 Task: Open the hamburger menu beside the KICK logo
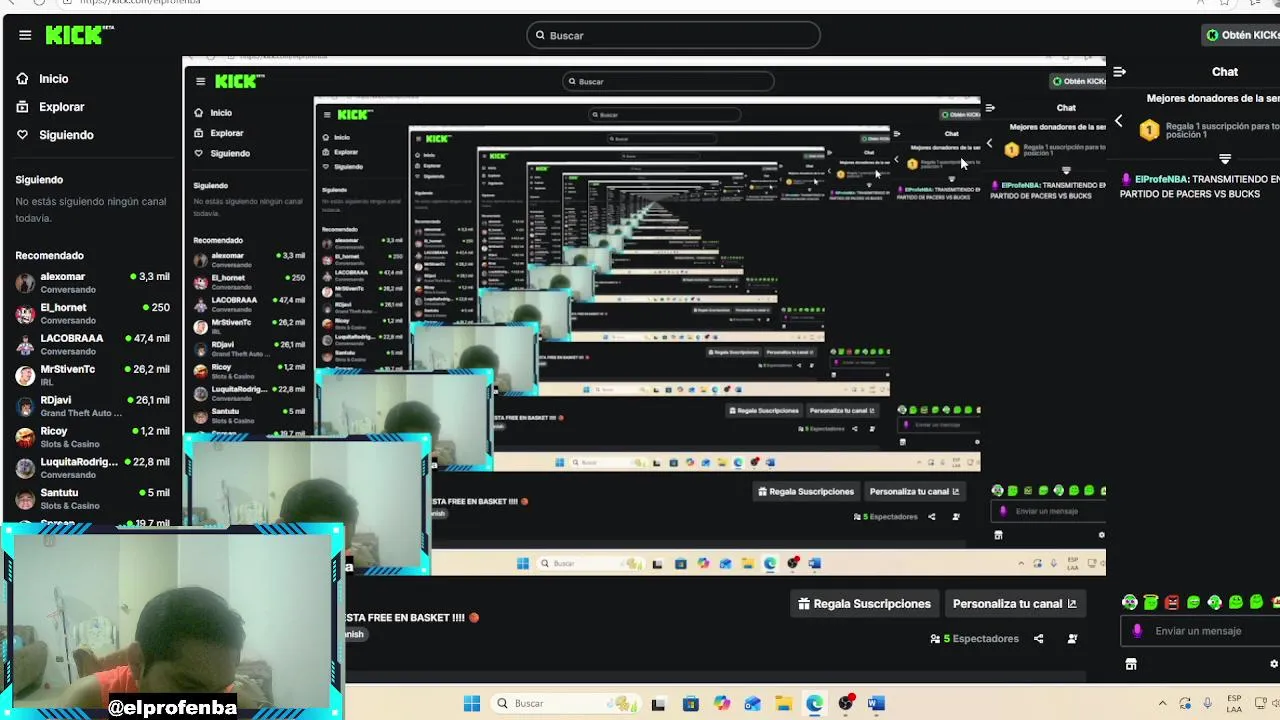pyautogui.click(x=25, y=35)
